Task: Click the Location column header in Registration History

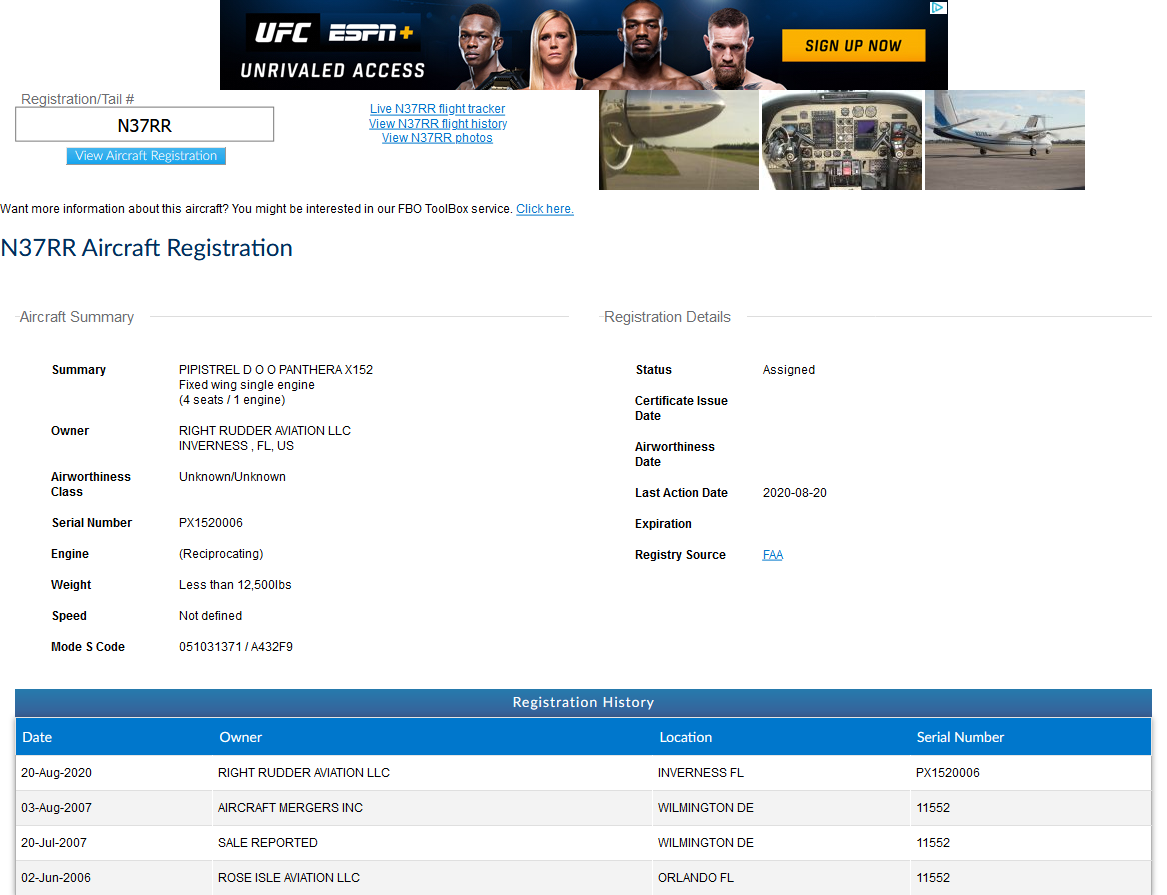Action: 685,737
